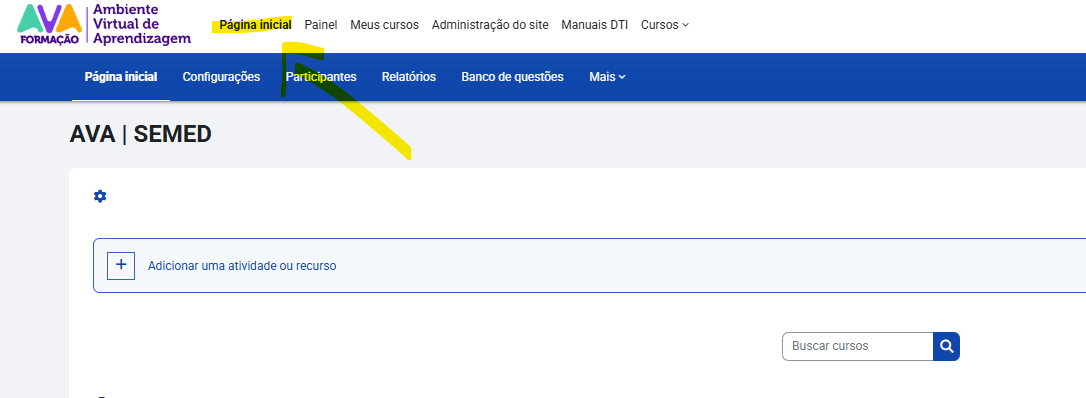This screenshot has width=1086, height=398.
Task: Switch to the Configurações tab
Action: 221,77
